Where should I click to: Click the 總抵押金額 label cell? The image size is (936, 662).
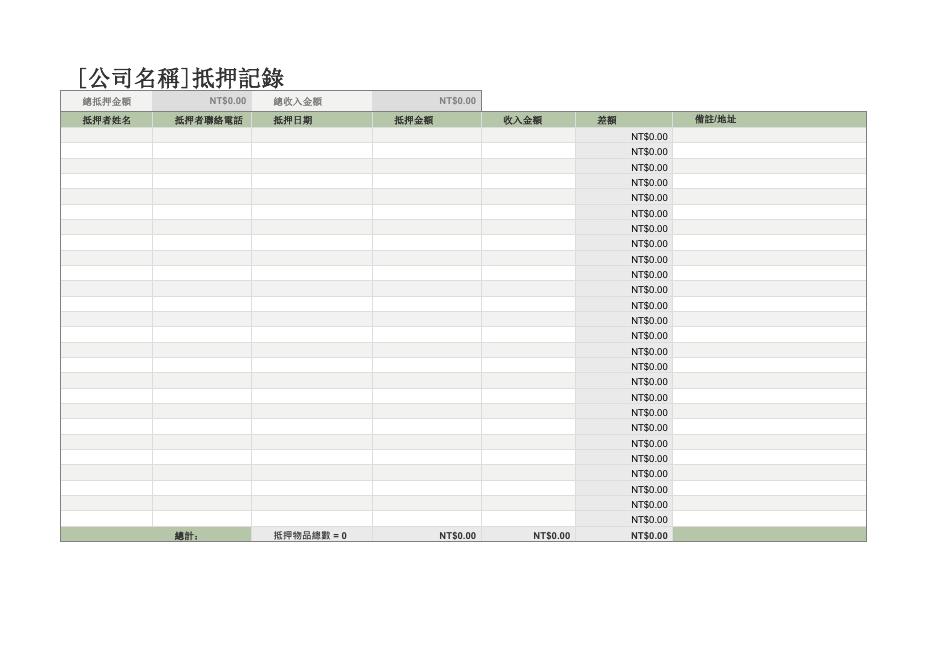point(106,101)
